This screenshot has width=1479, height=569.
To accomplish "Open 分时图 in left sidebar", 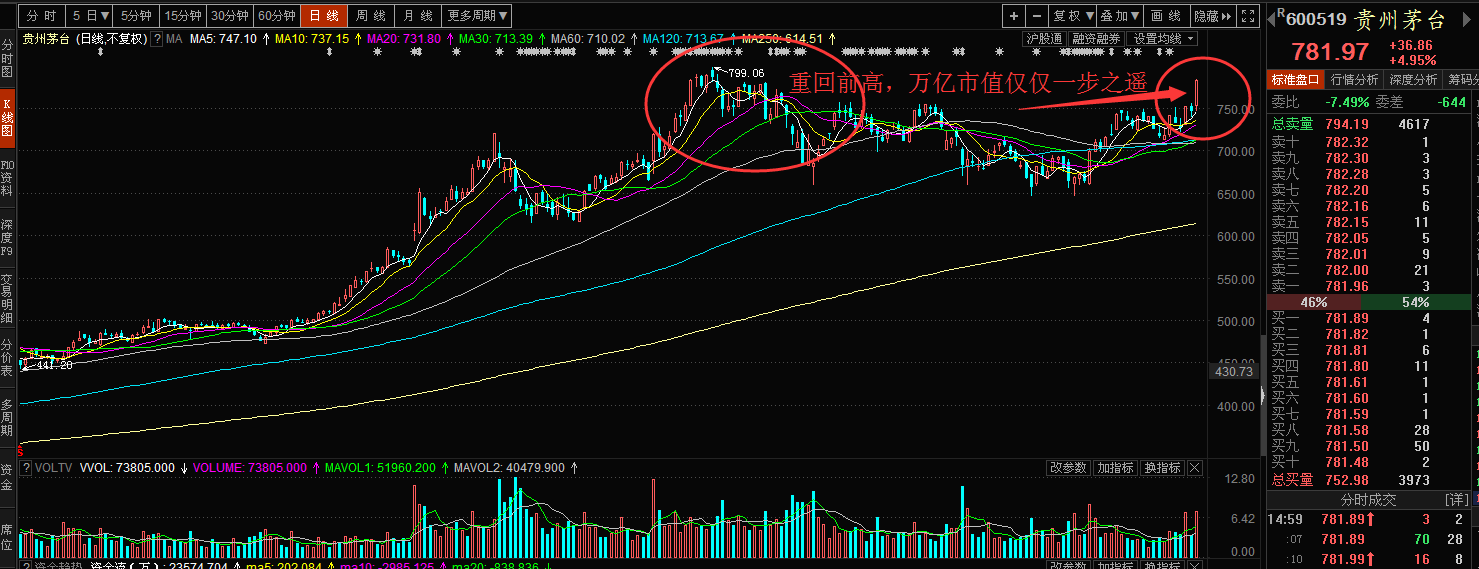I will pos(7,59).
